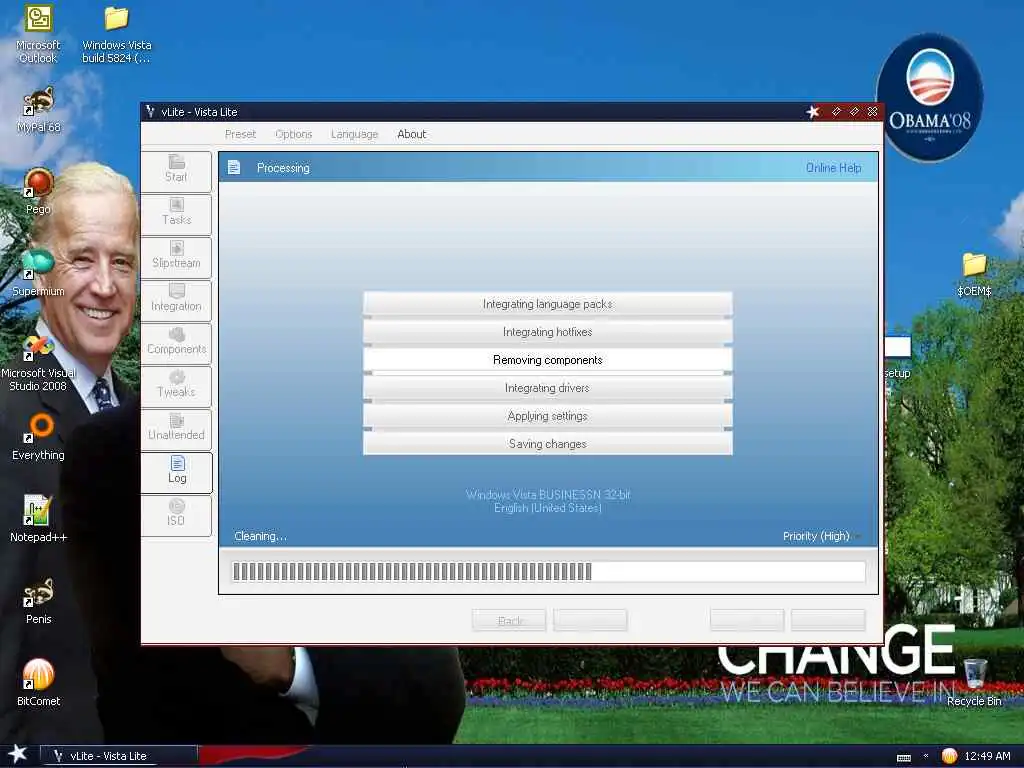Open the Components section
The height and width of the screenshot is (768, 1024).
176,344
